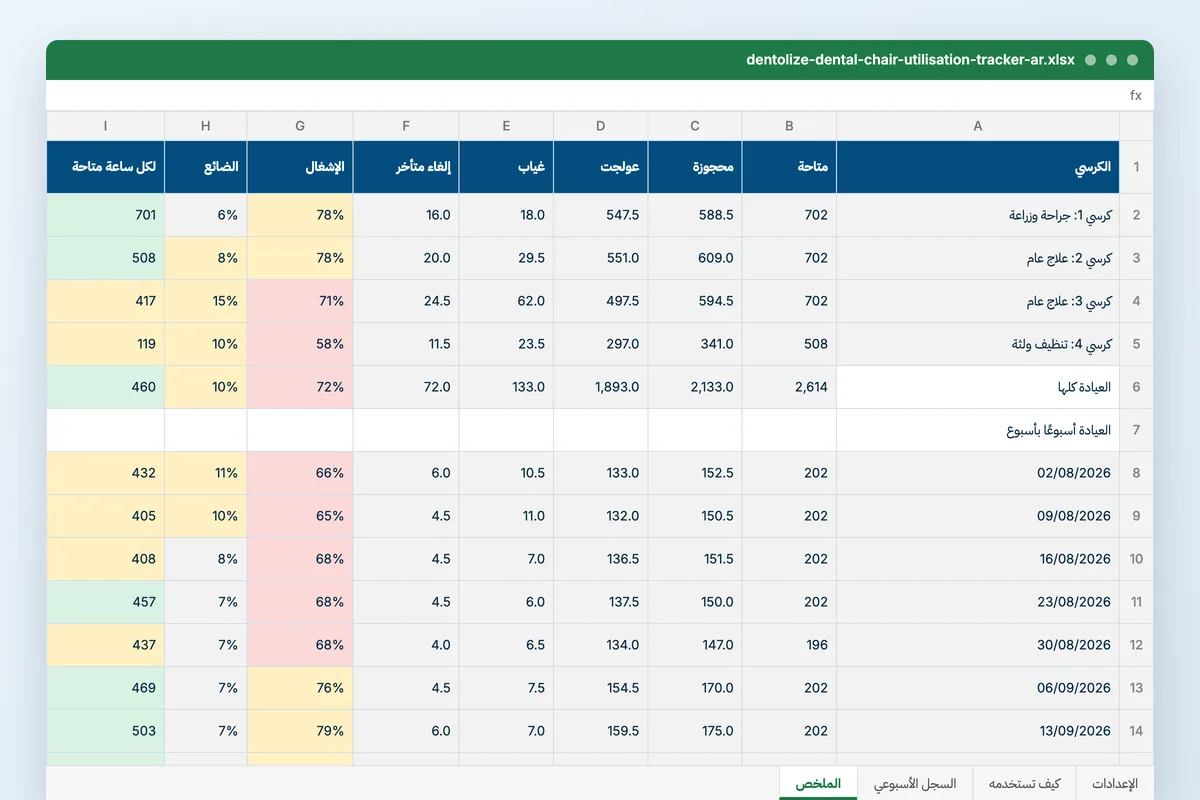Screen dimensions: 1200x800
Task: Select the كرسي 2: علاج عام cell
Action: (x=978, y=258)
